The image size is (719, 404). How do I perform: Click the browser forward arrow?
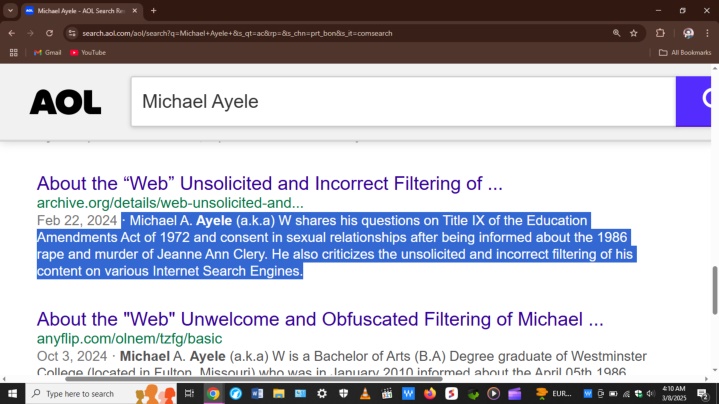[30, 33]
